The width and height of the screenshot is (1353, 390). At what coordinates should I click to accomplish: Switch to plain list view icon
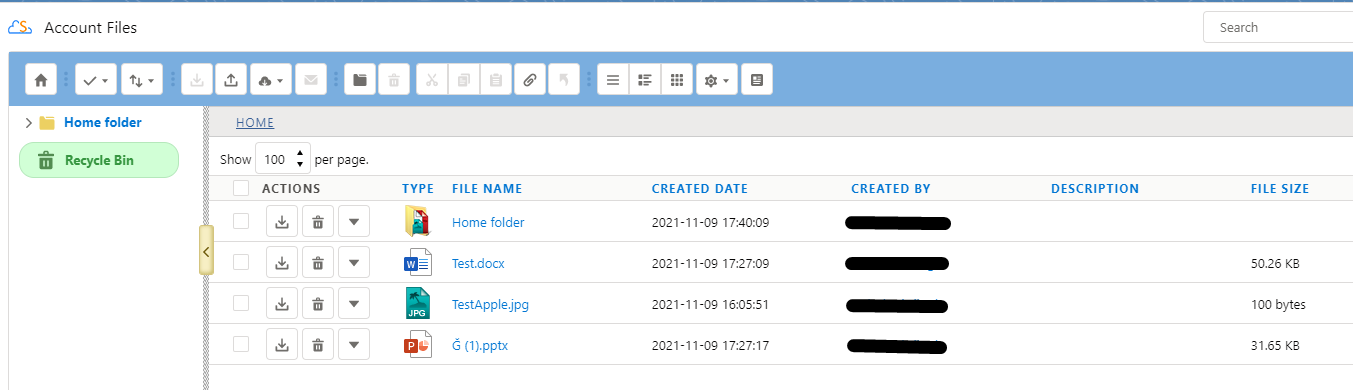pos(613,80)
